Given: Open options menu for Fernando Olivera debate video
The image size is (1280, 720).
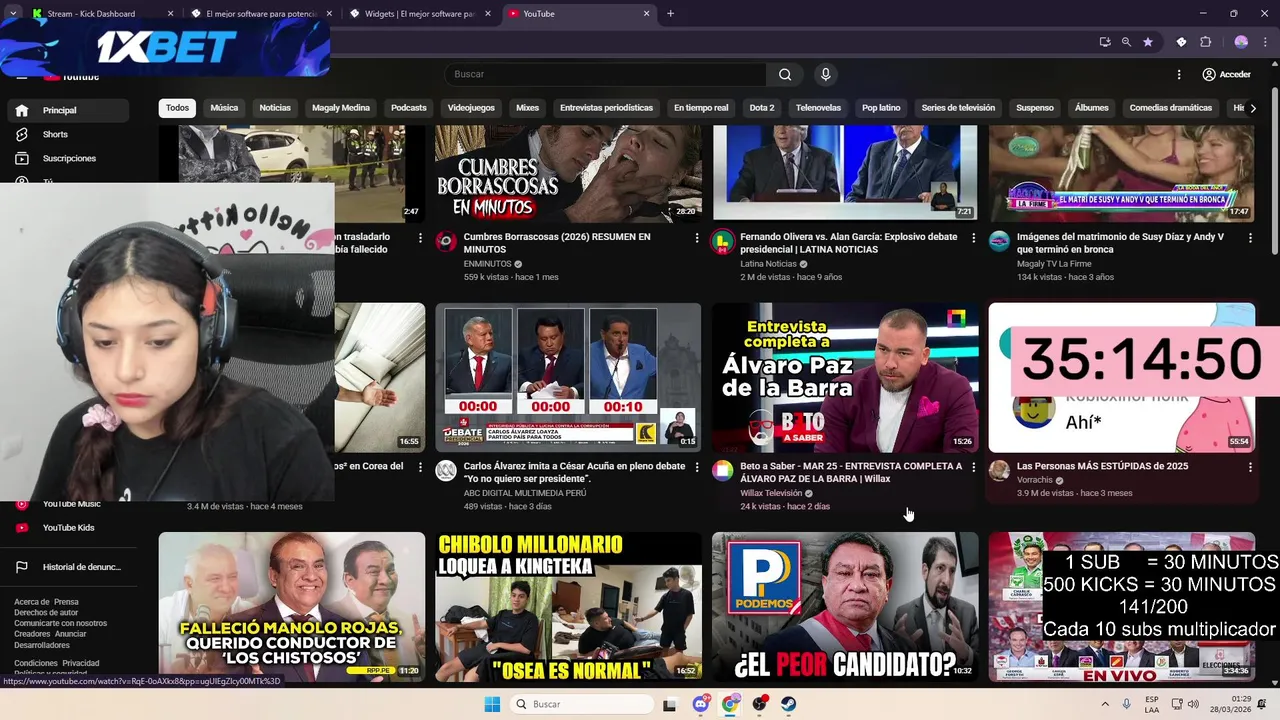Looking at the screenshot, I should [x=974, y=238].
